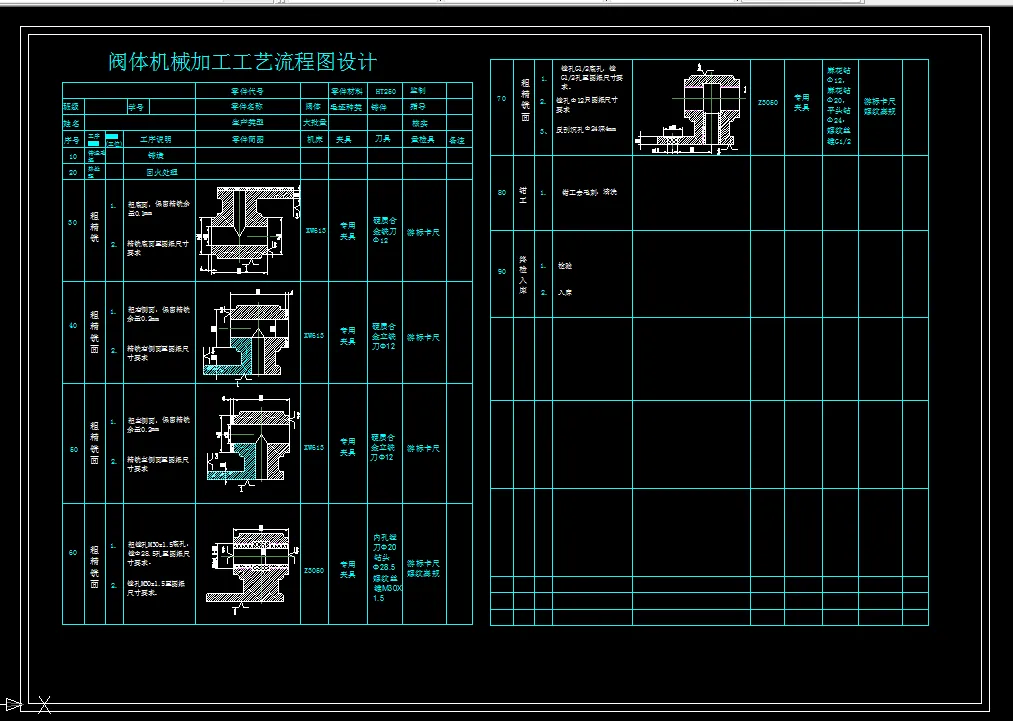Select the part sketch in process row 70

[691, 108]
